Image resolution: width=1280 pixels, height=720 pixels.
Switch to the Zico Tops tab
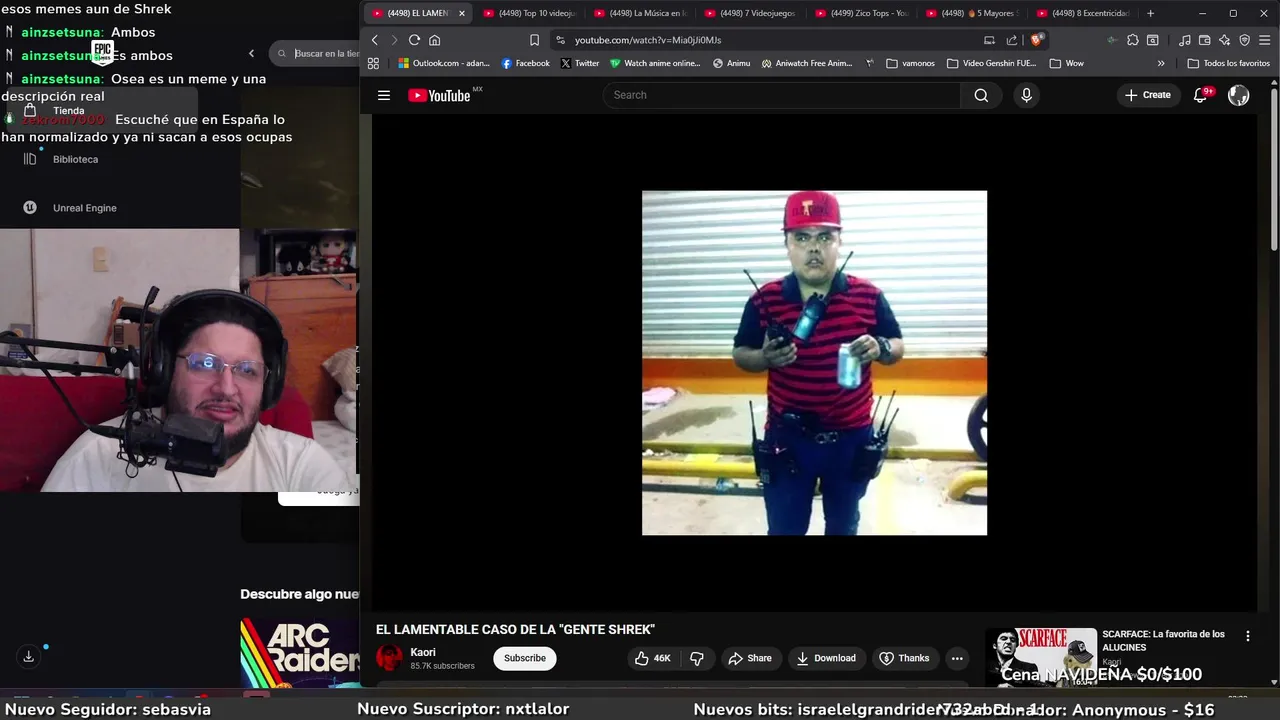pyautogui.click(x=862, y=13)
